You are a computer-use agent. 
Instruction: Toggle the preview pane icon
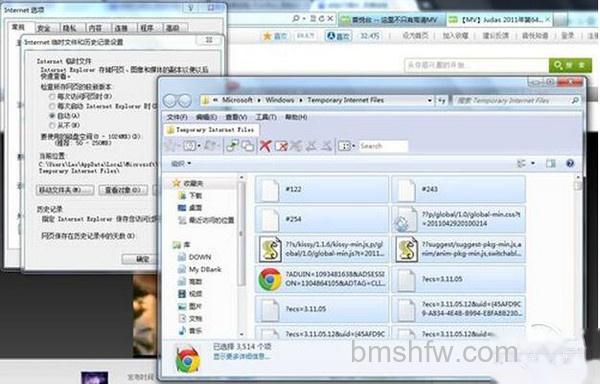pyautogui.click(x=551, y=164)
